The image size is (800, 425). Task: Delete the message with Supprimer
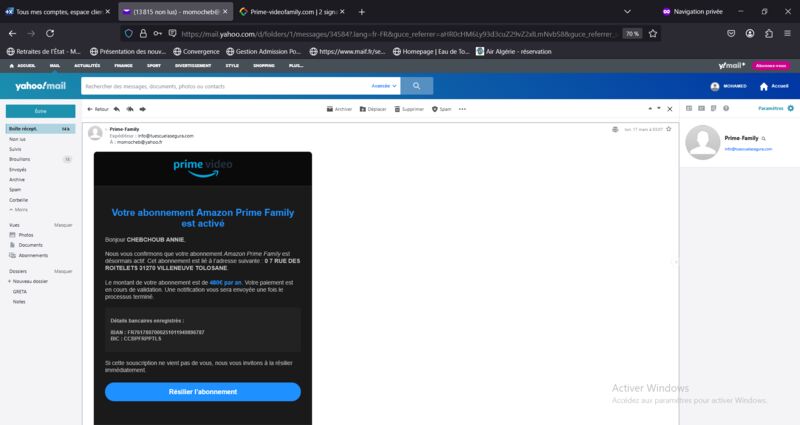(x=409, y=109)
